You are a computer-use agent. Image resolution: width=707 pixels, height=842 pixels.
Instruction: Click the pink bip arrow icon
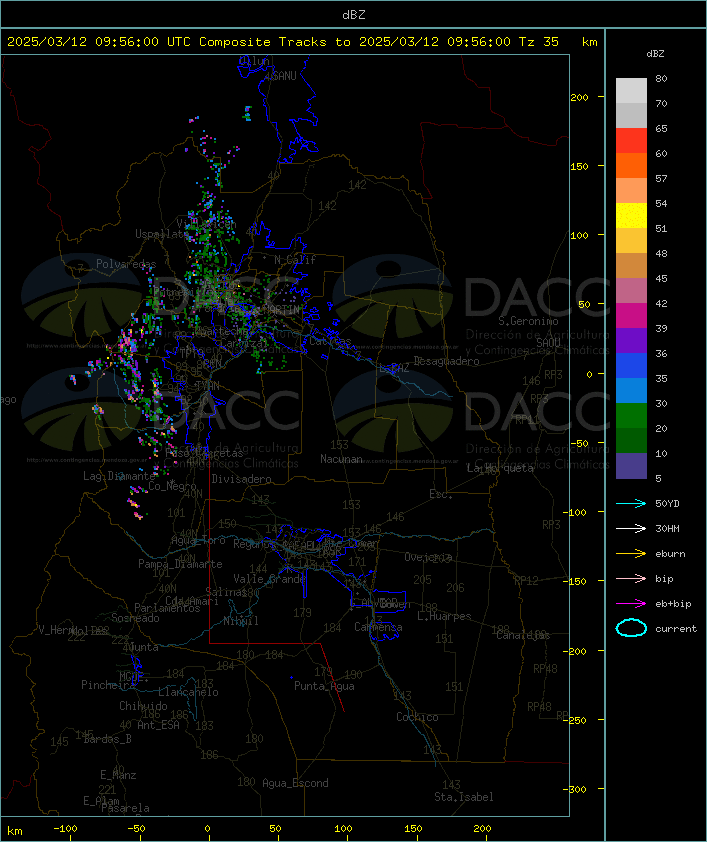tap(631, 578)
